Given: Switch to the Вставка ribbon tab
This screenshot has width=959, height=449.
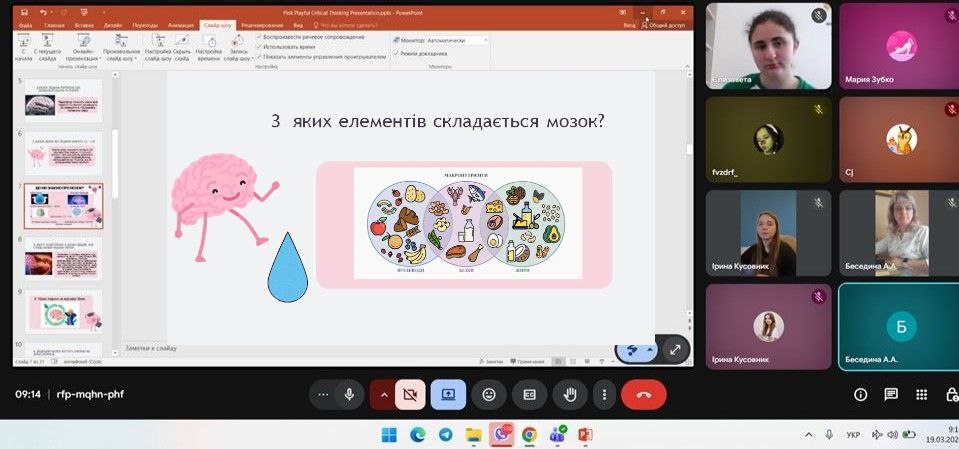Looking at the screenshot, I should [83, 23].
